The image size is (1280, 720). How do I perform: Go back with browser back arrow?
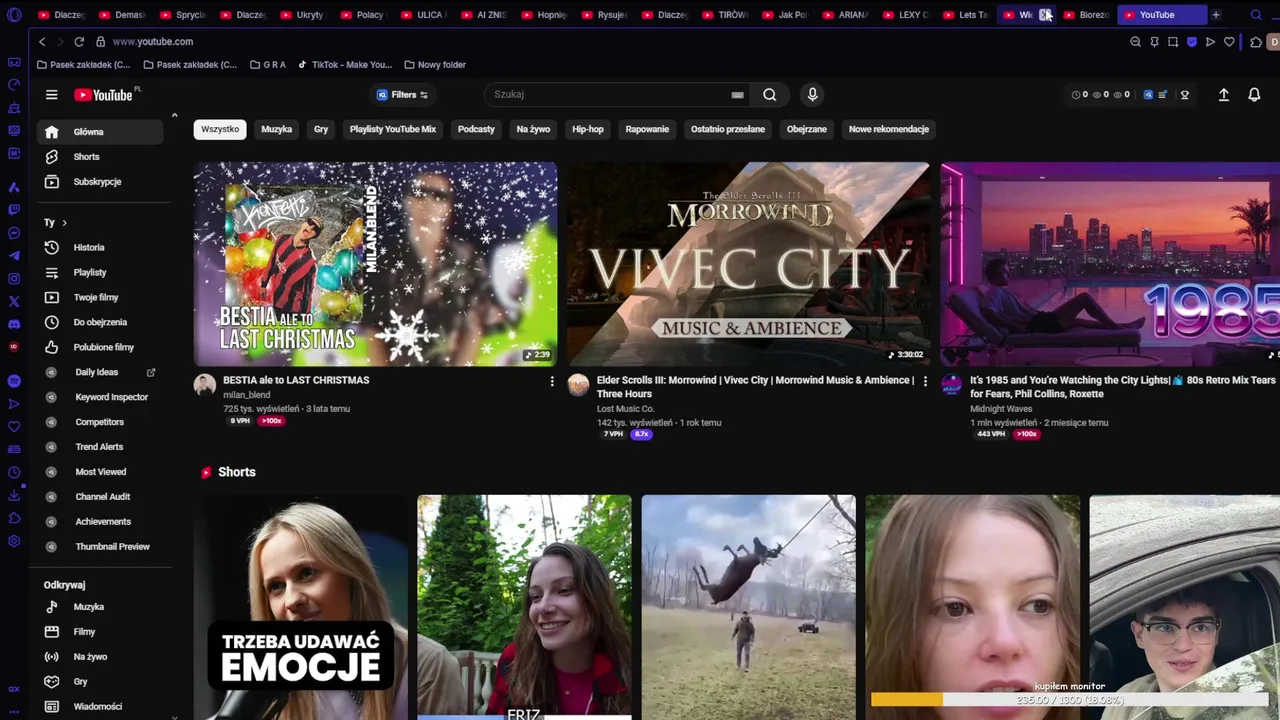click(42, 42)
